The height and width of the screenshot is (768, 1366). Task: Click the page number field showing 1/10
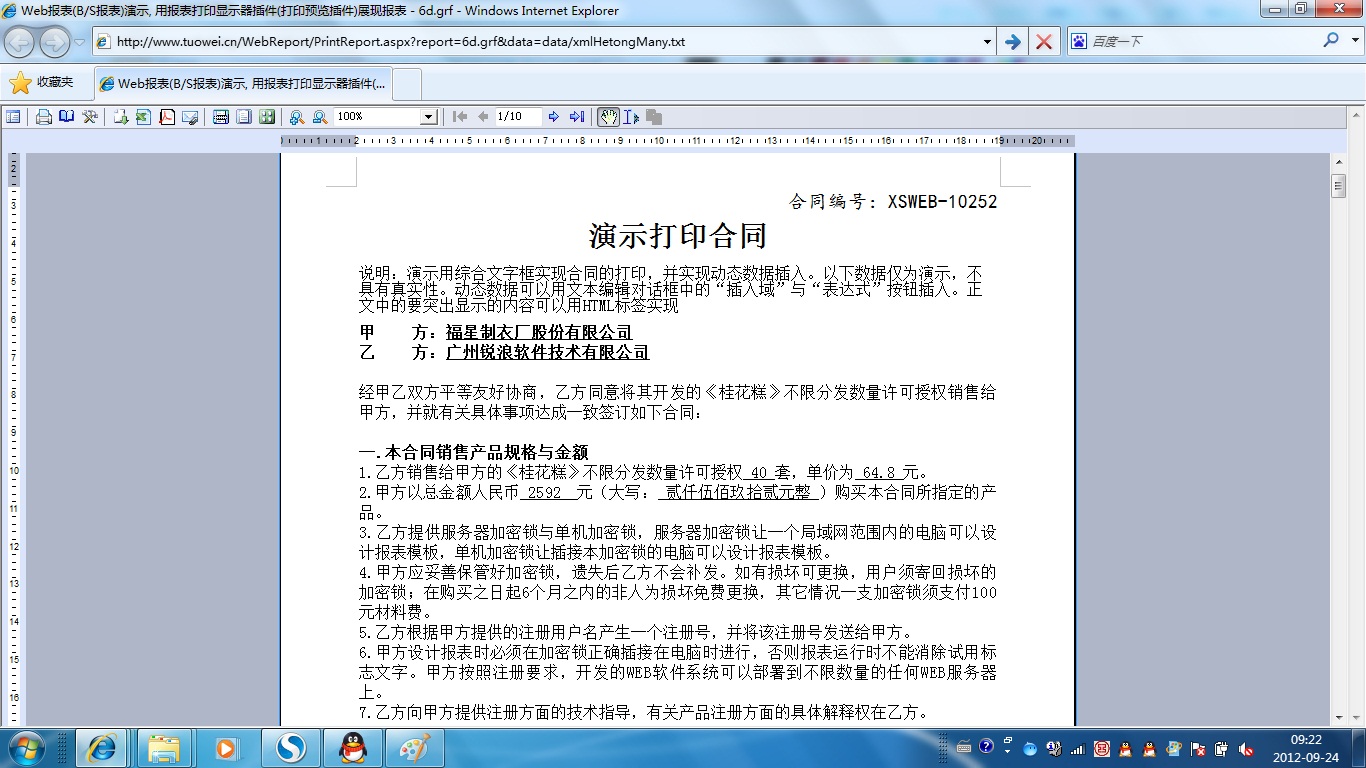[x=517, y=117]
